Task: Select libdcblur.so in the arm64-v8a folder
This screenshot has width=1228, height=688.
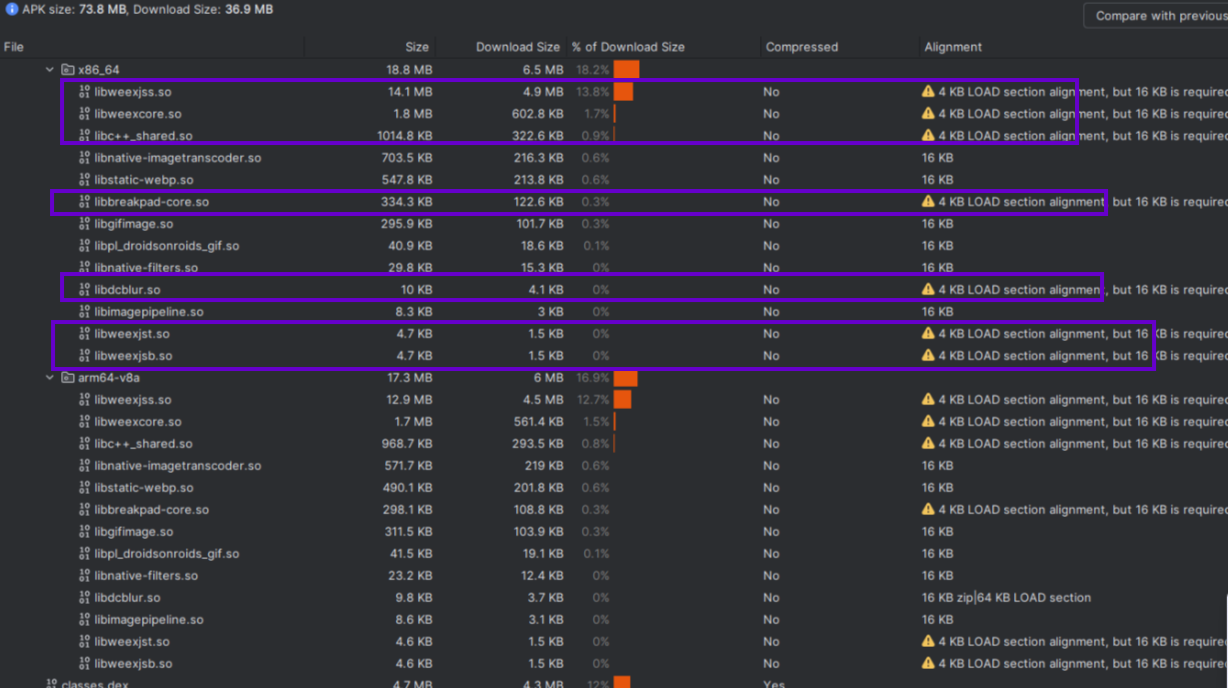Action: coord(127,598)
